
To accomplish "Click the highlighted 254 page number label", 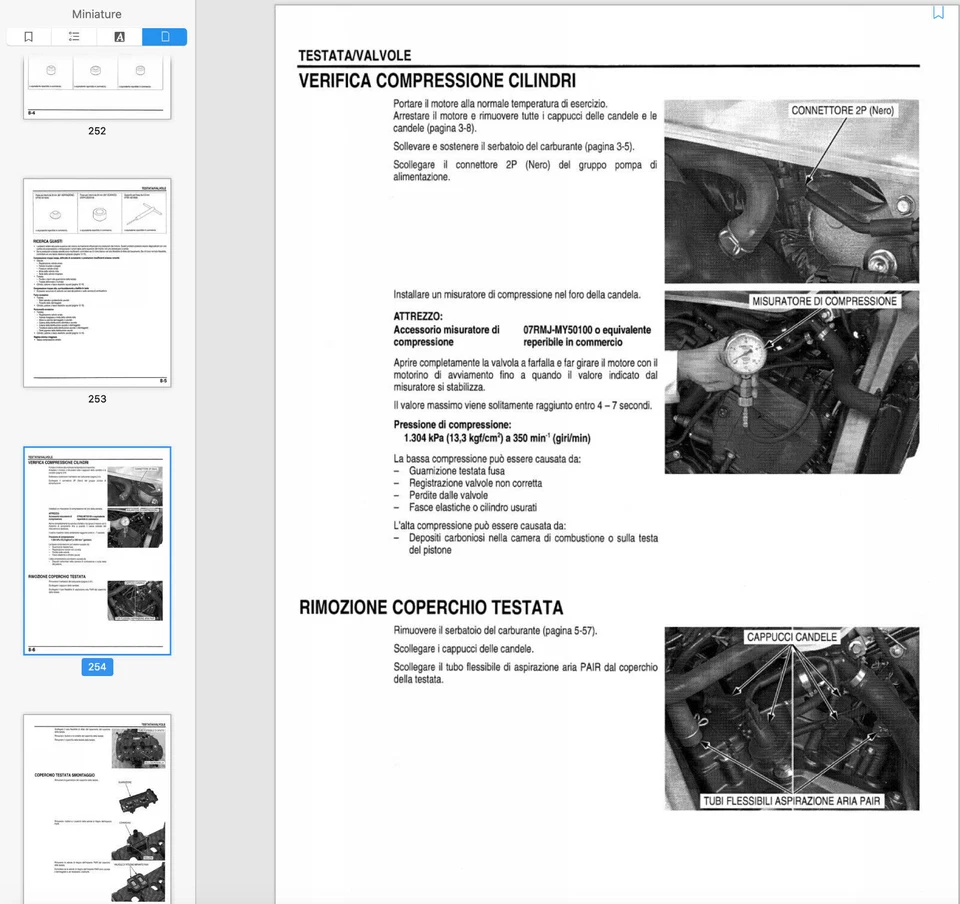I will coord(97,666).
